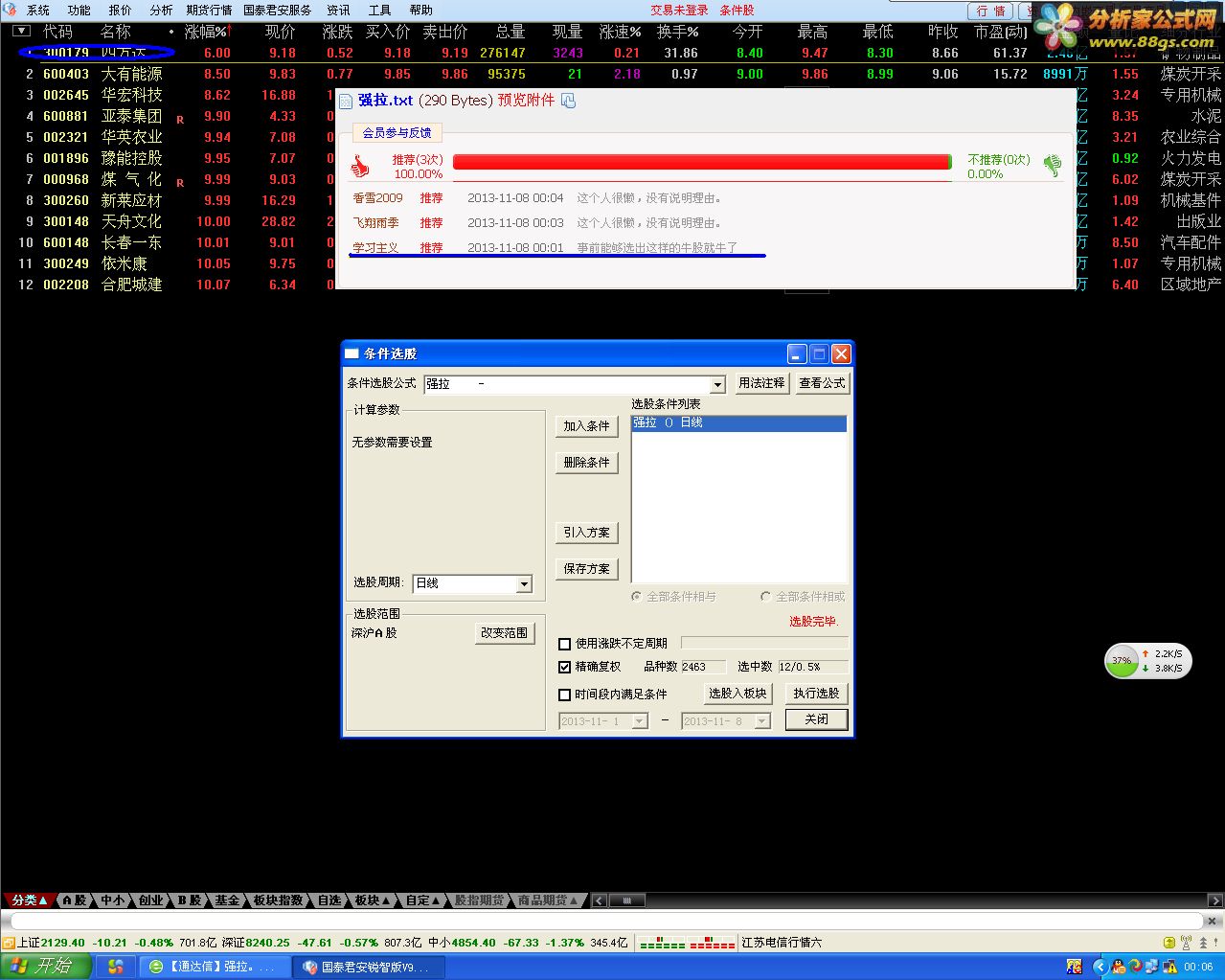
Task: Uncheck 精确复权 checkbox
Action: click(565, 667)
